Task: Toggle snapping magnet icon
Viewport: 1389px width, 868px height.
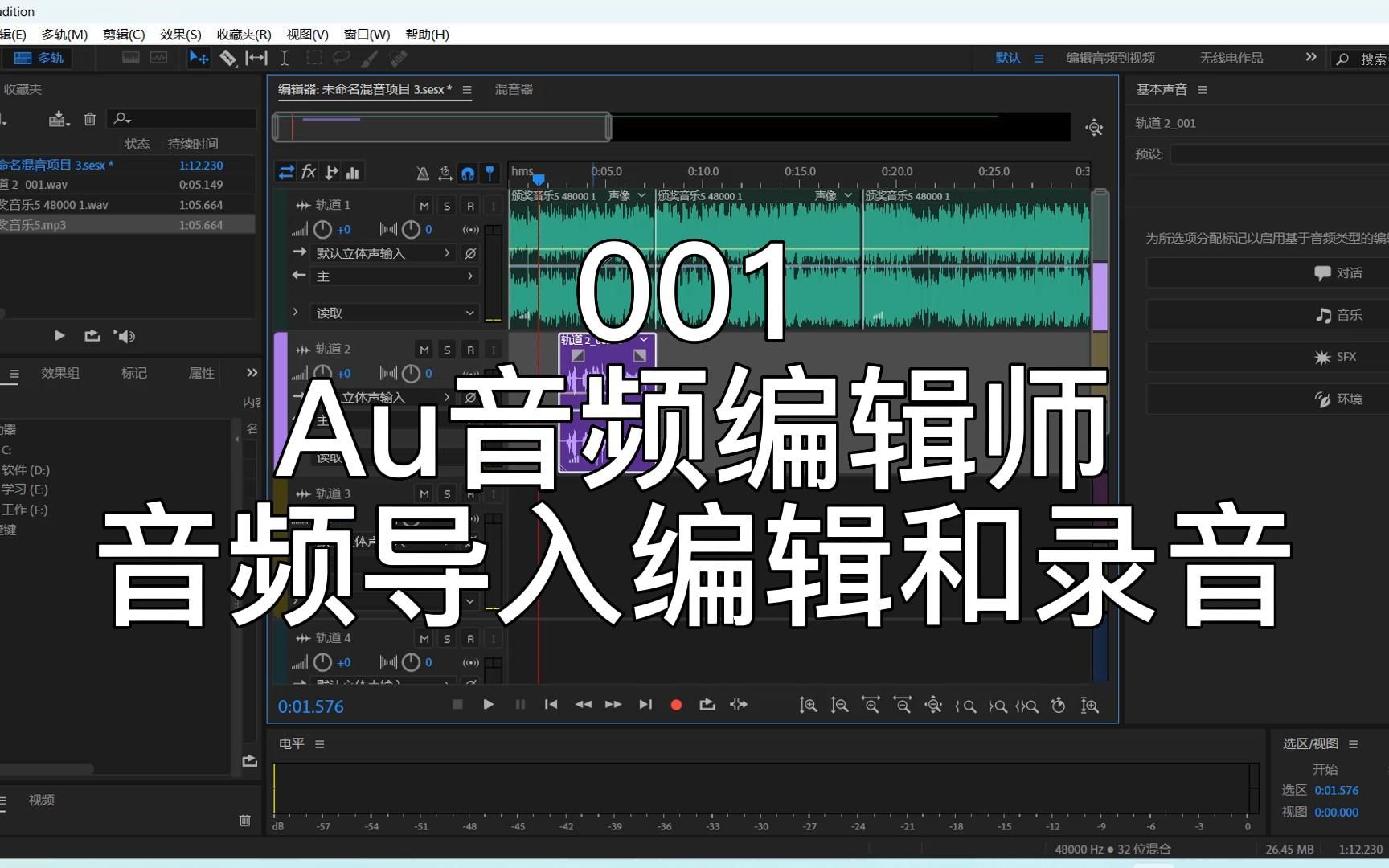Action: tap(468, 173)
